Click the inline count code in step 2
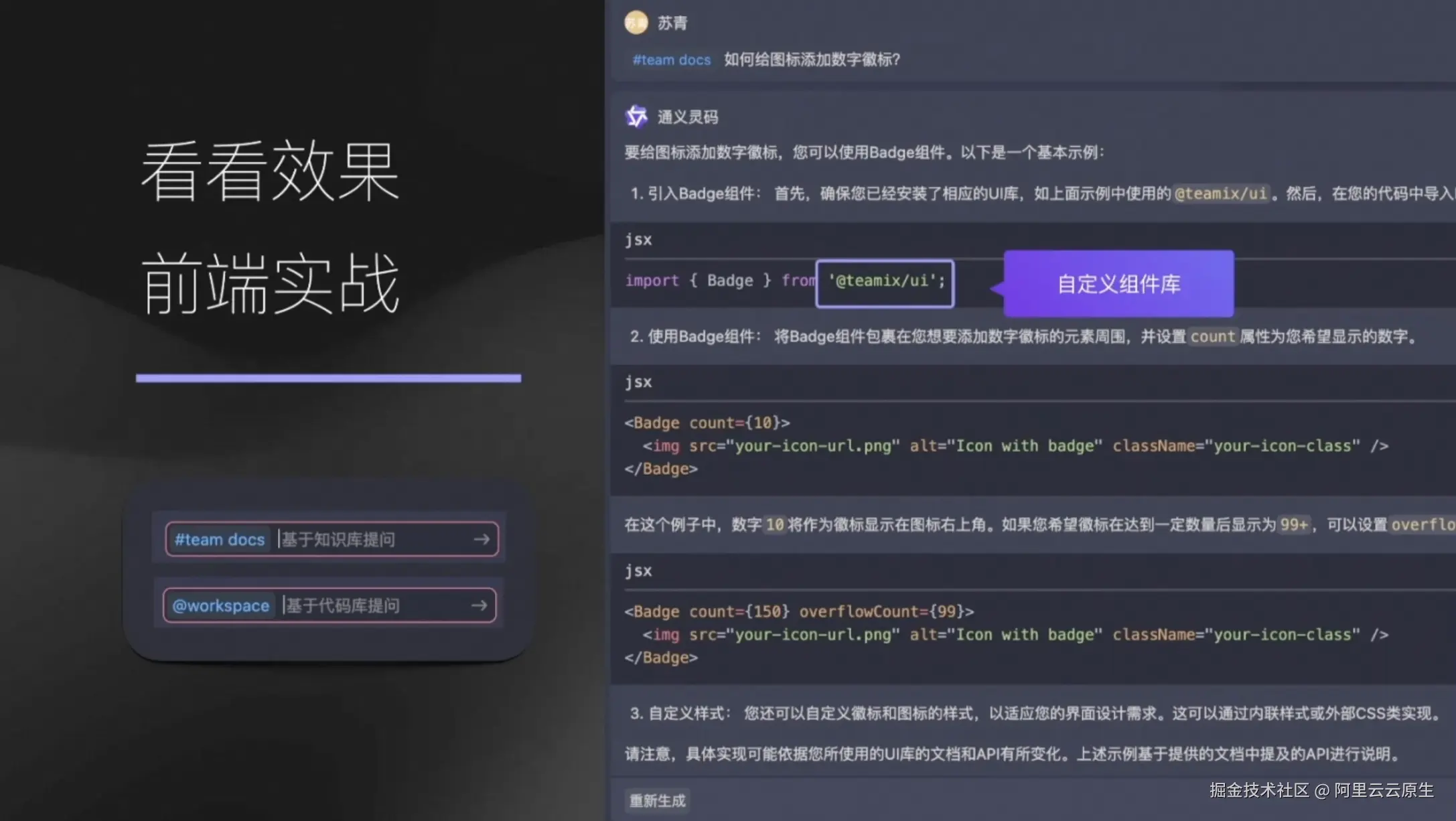The height and width of the screenshot is (821, 1456). [x=1212, y=336]
